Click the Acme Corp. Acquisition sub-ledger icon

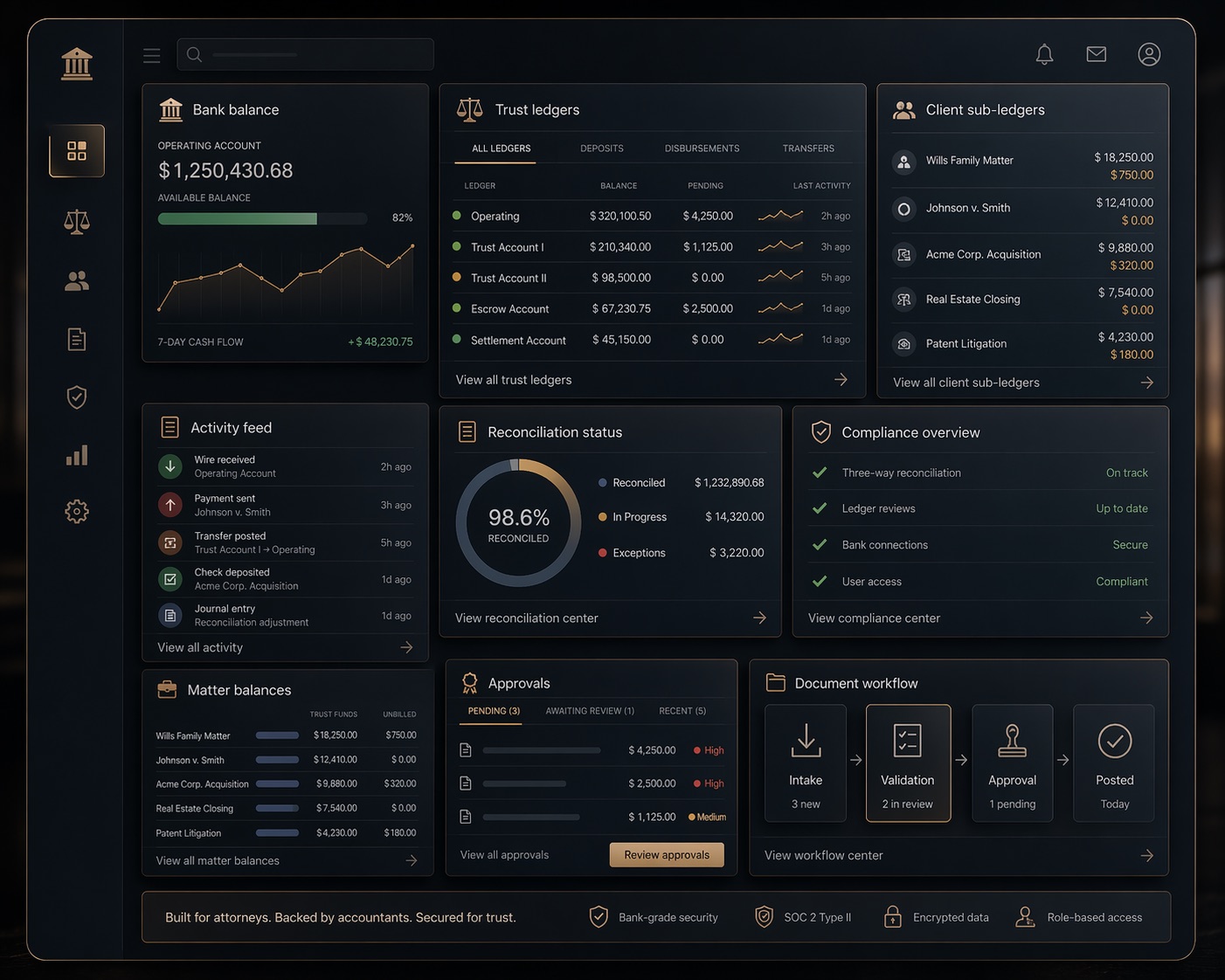coord(904,255)
